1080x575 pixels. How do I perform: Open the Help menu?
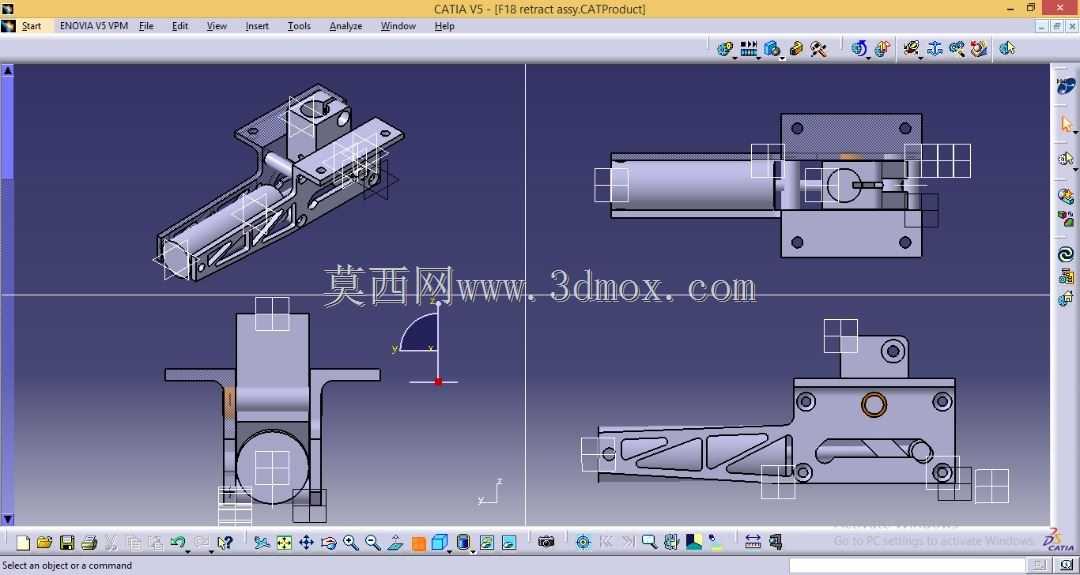(x=444, y=26)
